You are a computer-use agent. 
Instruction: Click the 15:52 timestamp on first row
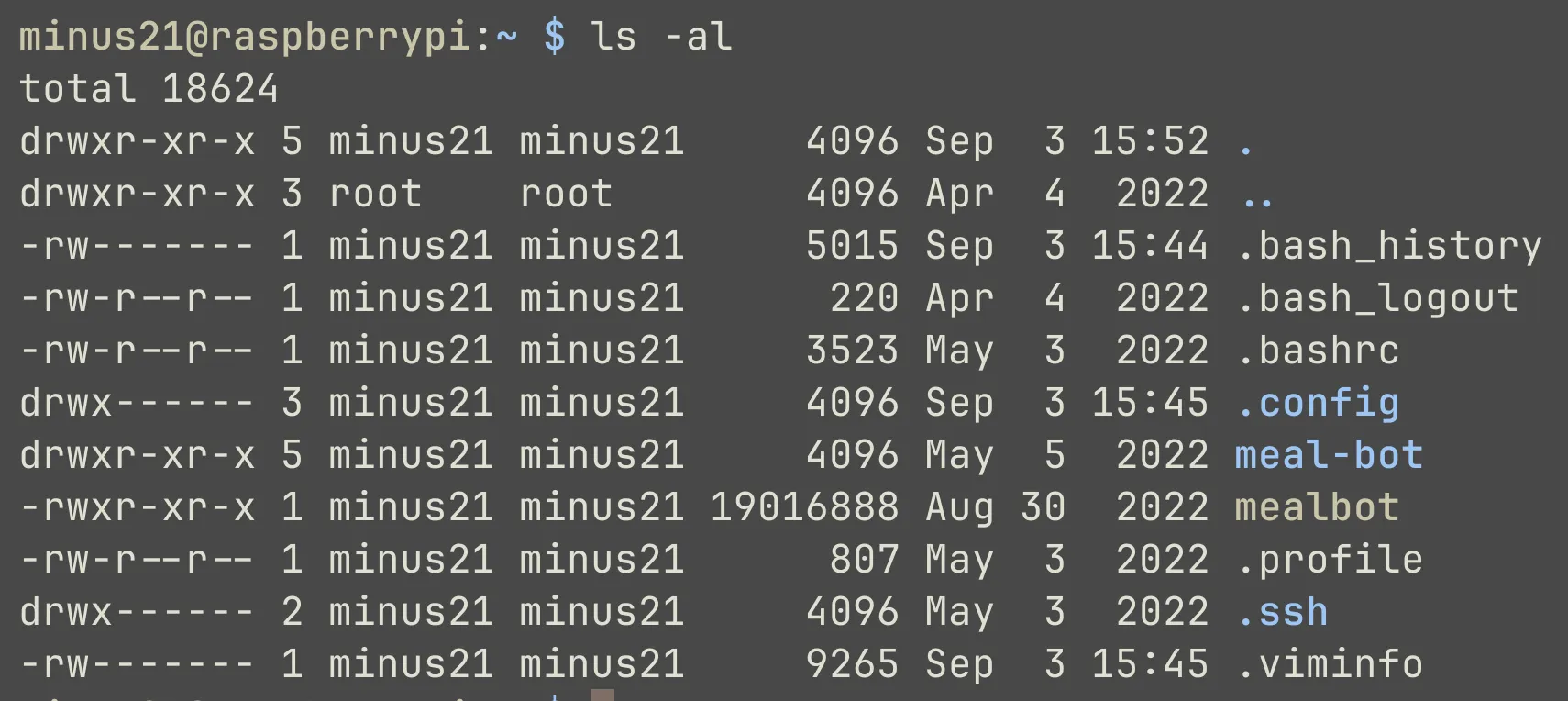(1150, 141)
